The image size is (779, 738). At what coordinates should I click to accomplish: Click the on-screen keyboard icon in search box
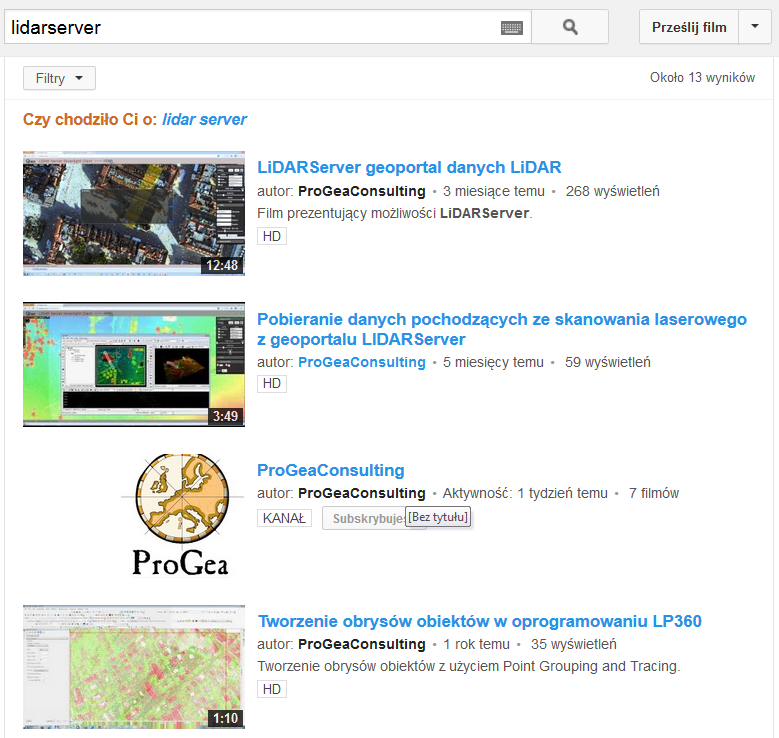(511, 28)
